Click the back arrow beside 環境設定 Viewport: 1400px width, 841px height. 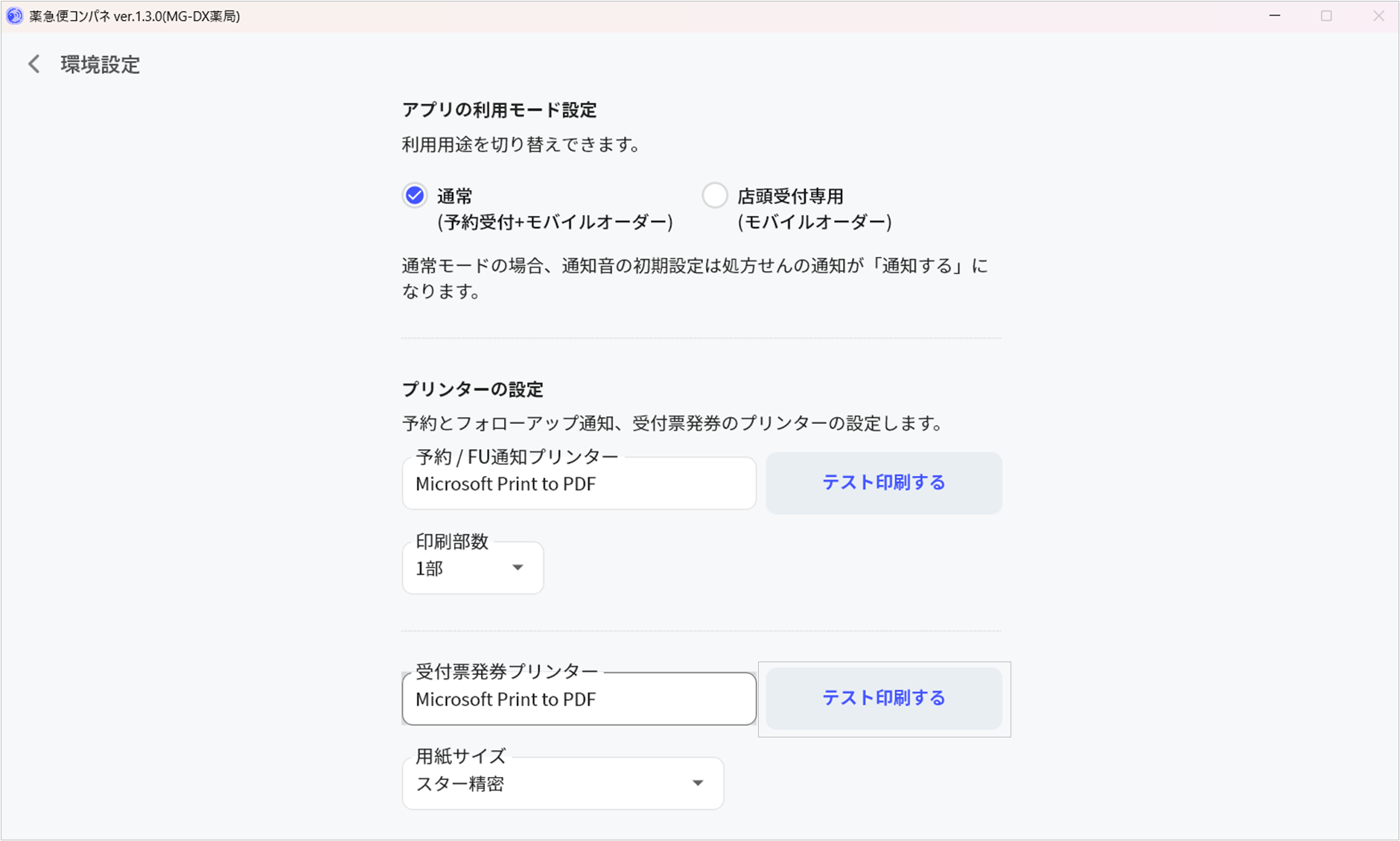pyautogui.click(x=34, y=64)
